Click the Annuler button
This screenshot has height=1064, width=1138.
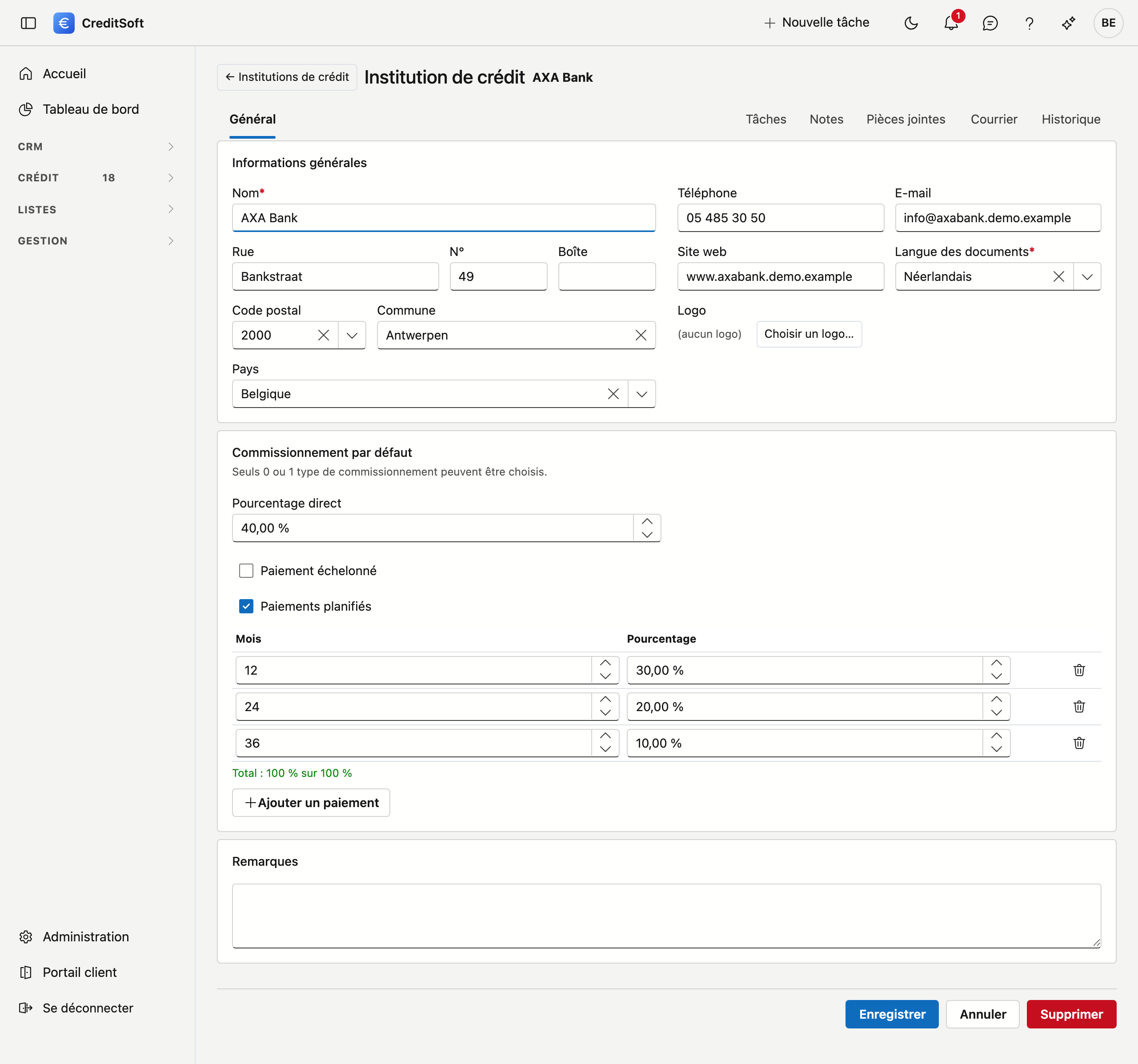[x=982, y=1014]
